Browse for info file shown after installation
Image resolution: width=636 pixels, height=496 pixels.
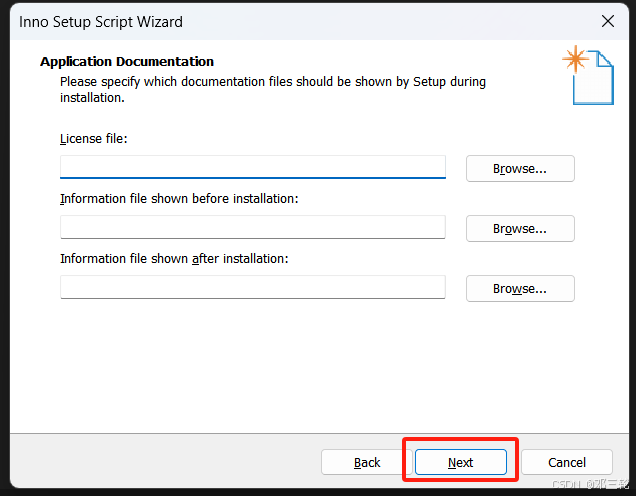tap(520, 288)
